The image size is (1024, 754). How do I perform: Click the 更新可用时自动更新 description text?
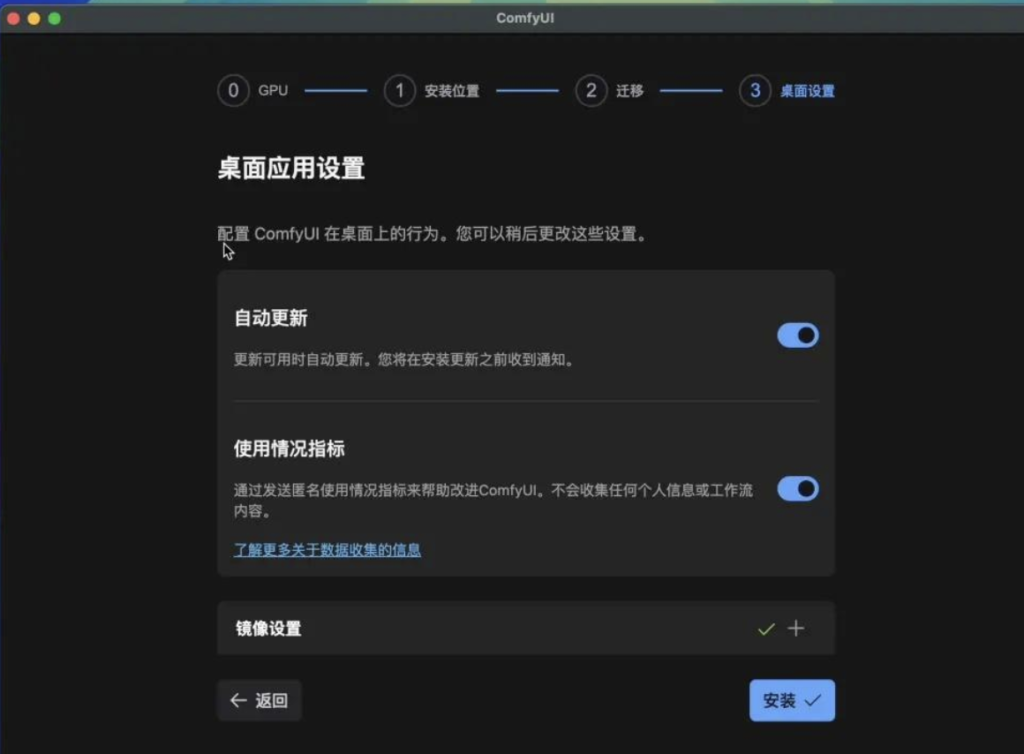pyautogui.click(x=404, y=360)
